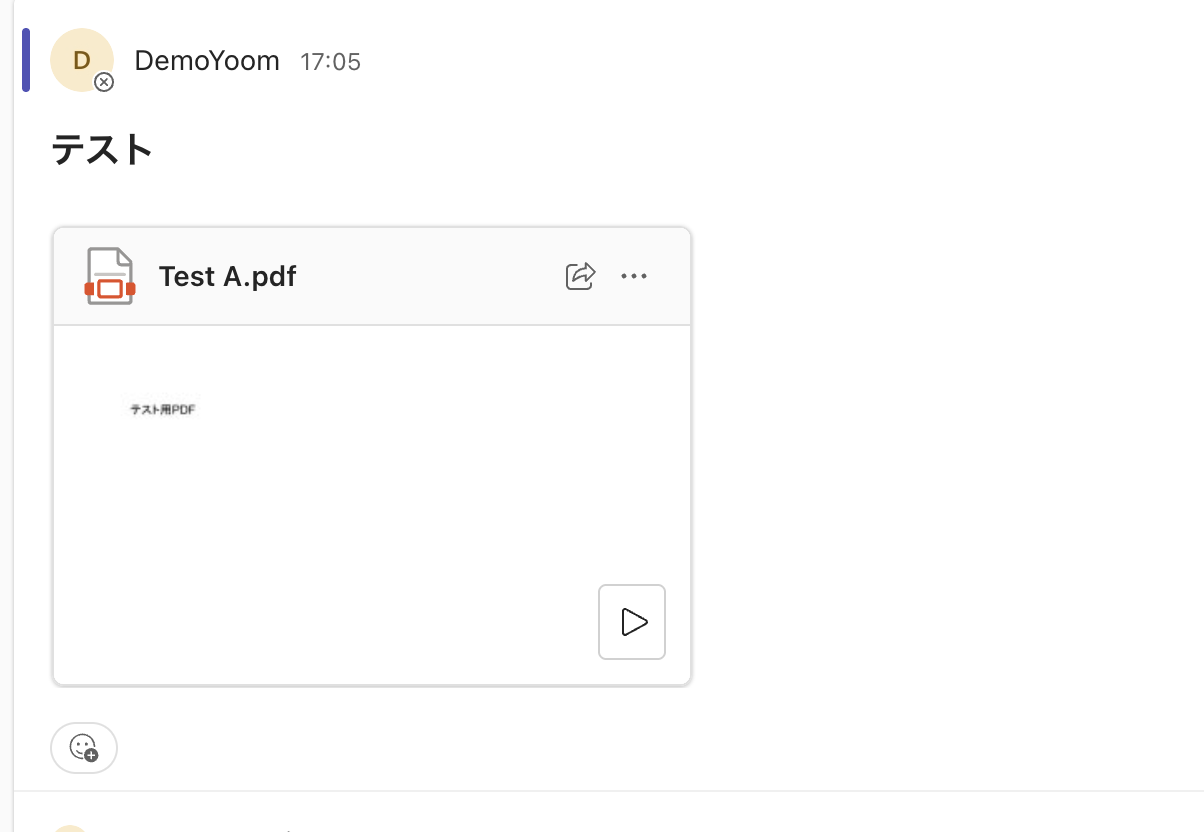Click the play button in PDF preview

(x=632, y=622)
